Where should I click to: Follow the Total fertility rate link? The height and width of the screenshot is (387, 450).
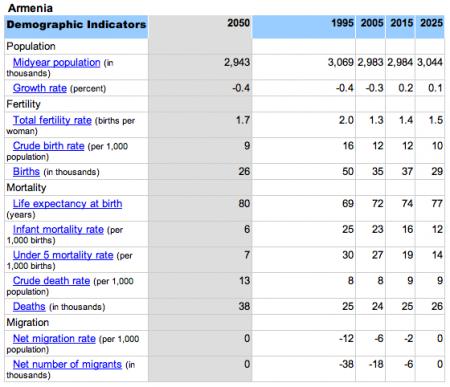tap(52, 120)
